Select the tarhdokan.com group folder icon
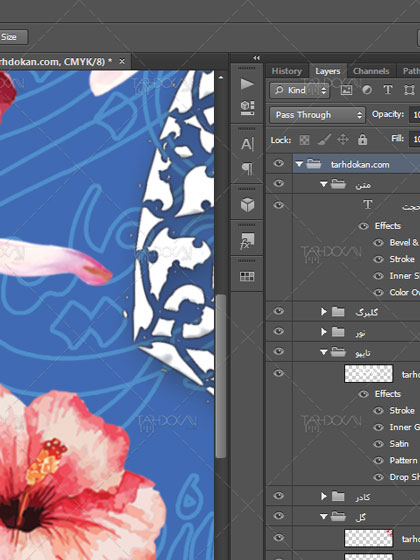 click(x=314, y=164)
